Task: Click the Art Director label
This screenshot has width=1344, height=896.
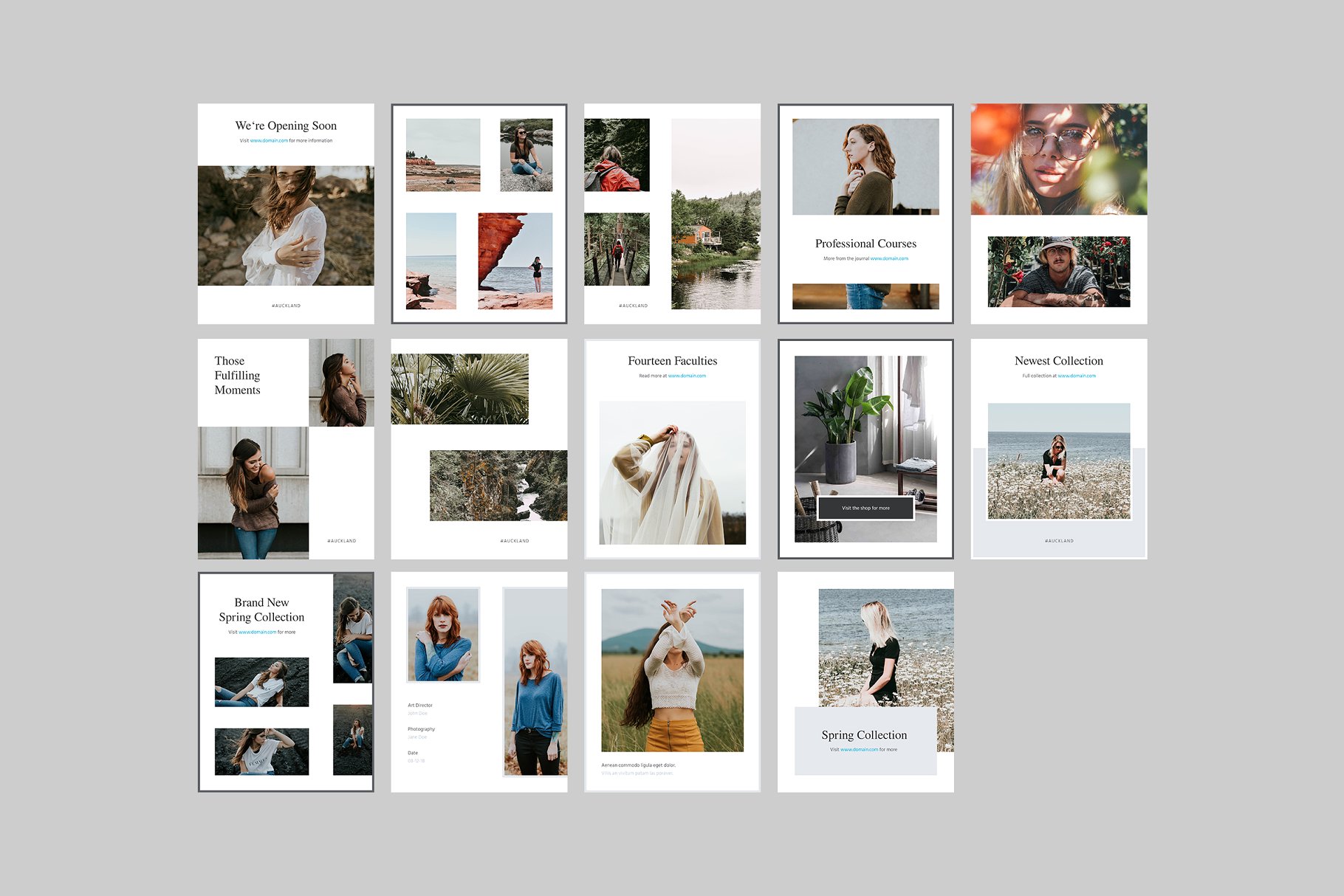Action: 420,706
